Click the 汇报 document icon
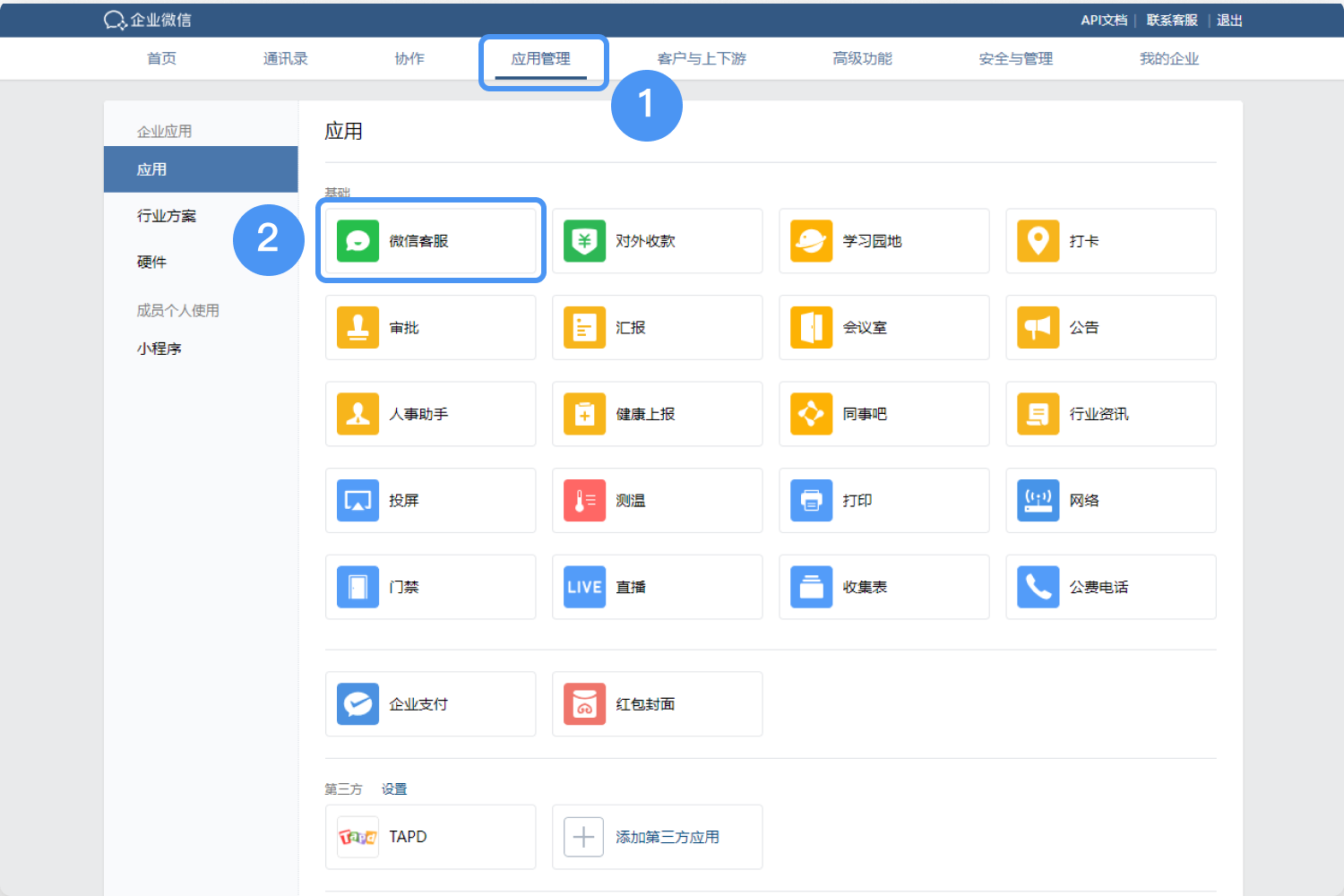The image size is (1344, 896). coord(584,328)
